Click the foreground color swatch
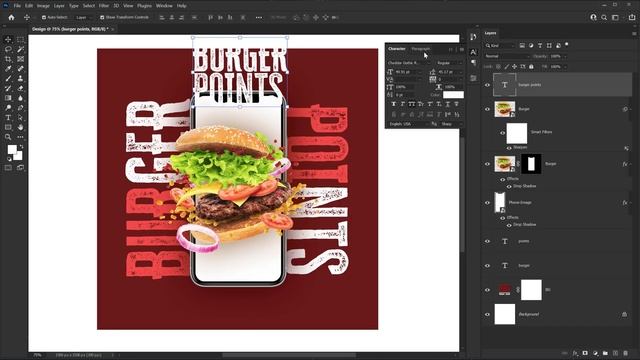Image resolution: width=640 pixels, height=360 pixels. [12, 149]
